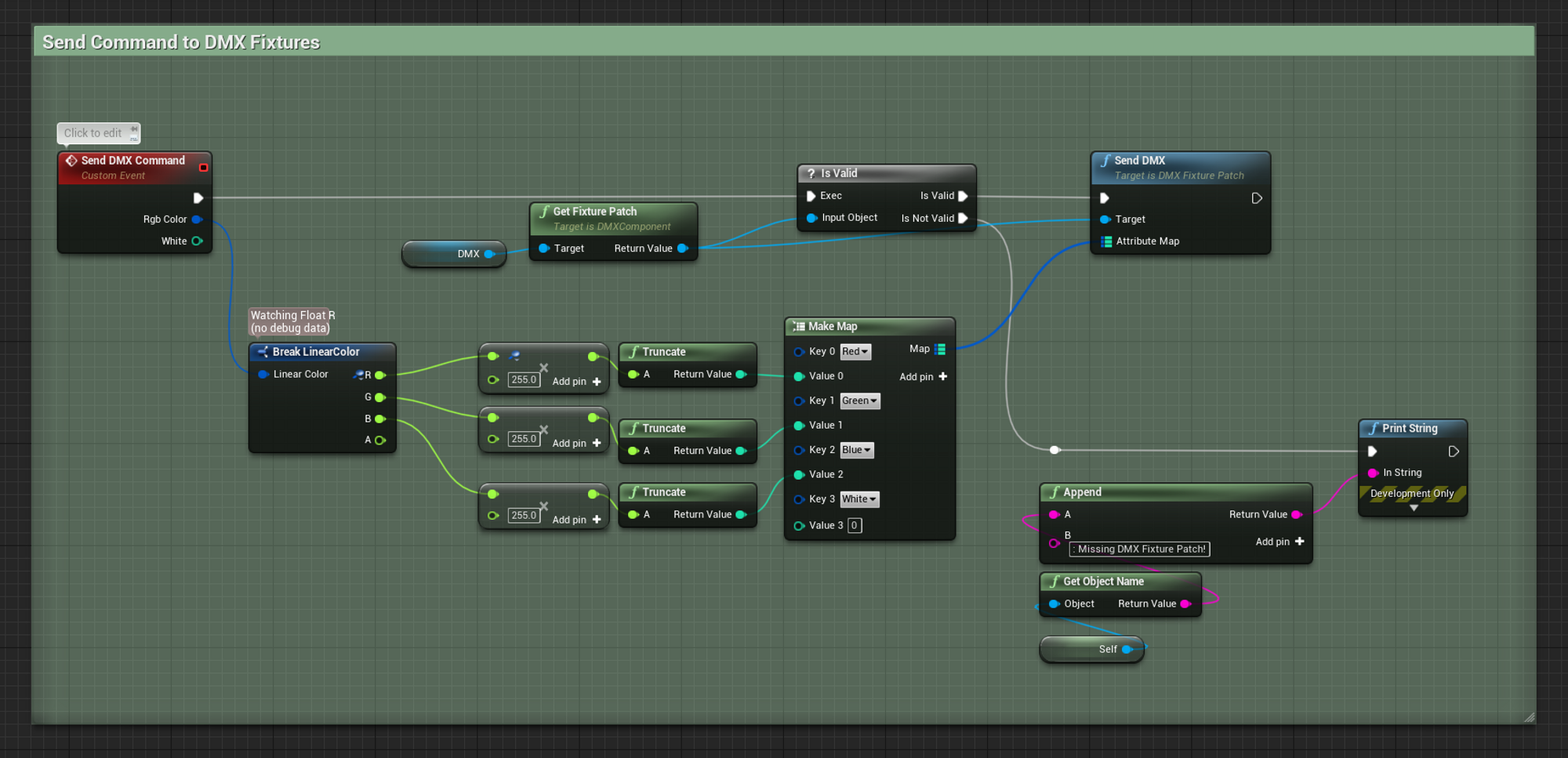Click the Self node output pin
The height and width of the screenshot is (758, 1568).
[x=1127, y=649]
